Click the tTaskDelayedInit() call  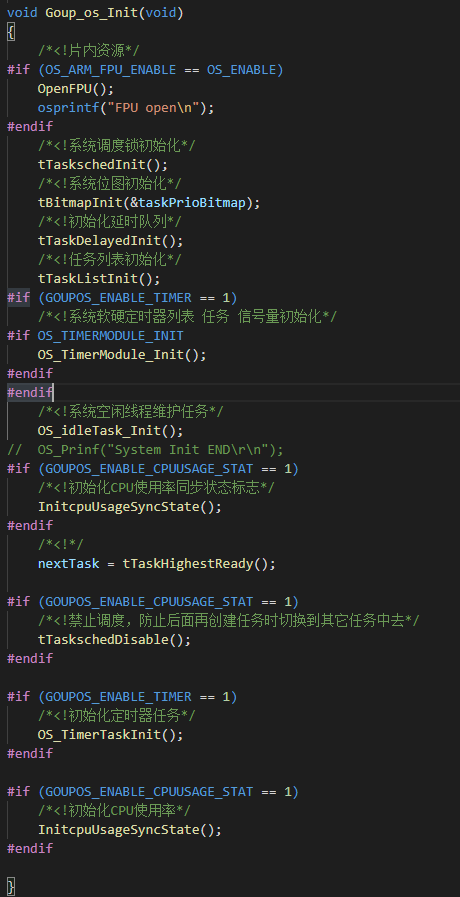pos(110,240)
